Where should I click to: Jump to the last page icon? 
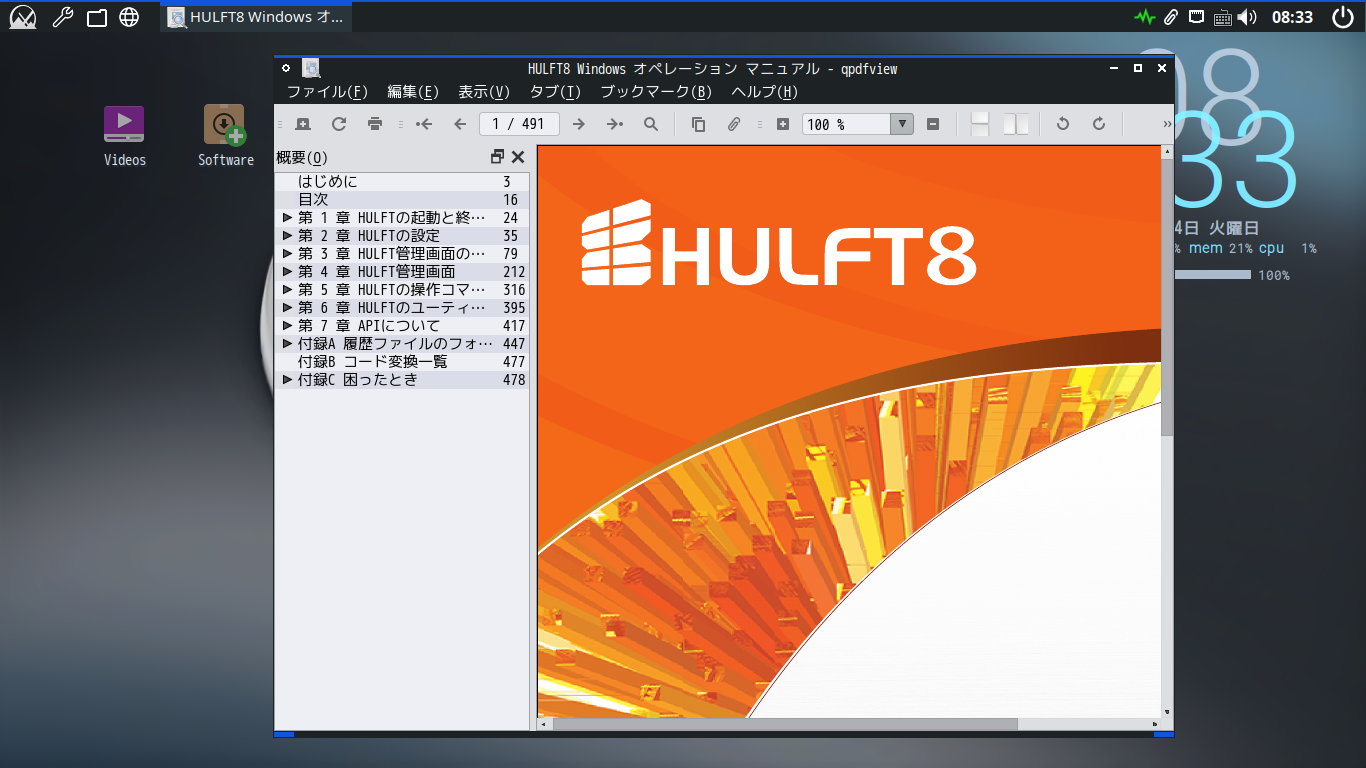click(x=614, y=124)
